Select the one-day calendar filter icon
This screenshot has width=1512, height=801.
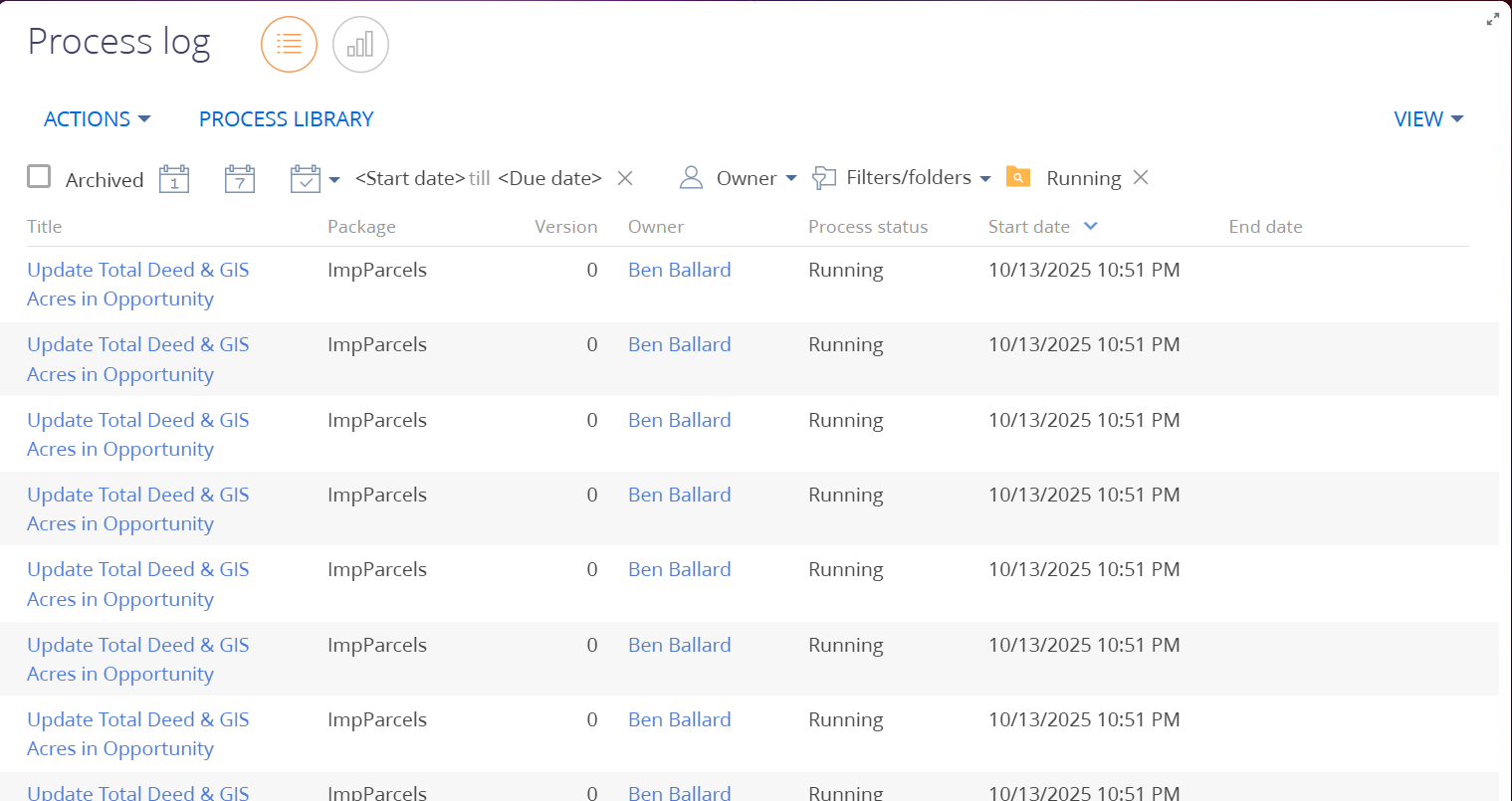pos(174,178)
